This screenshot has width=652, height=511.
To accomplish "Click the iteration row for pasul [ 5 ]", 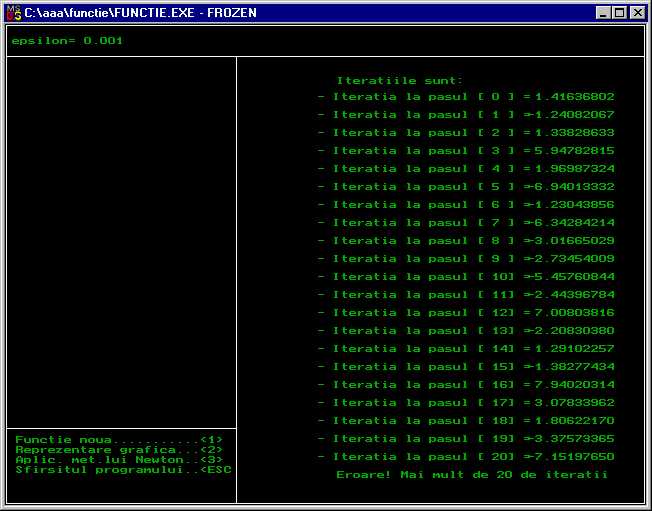I will point(466,187).
